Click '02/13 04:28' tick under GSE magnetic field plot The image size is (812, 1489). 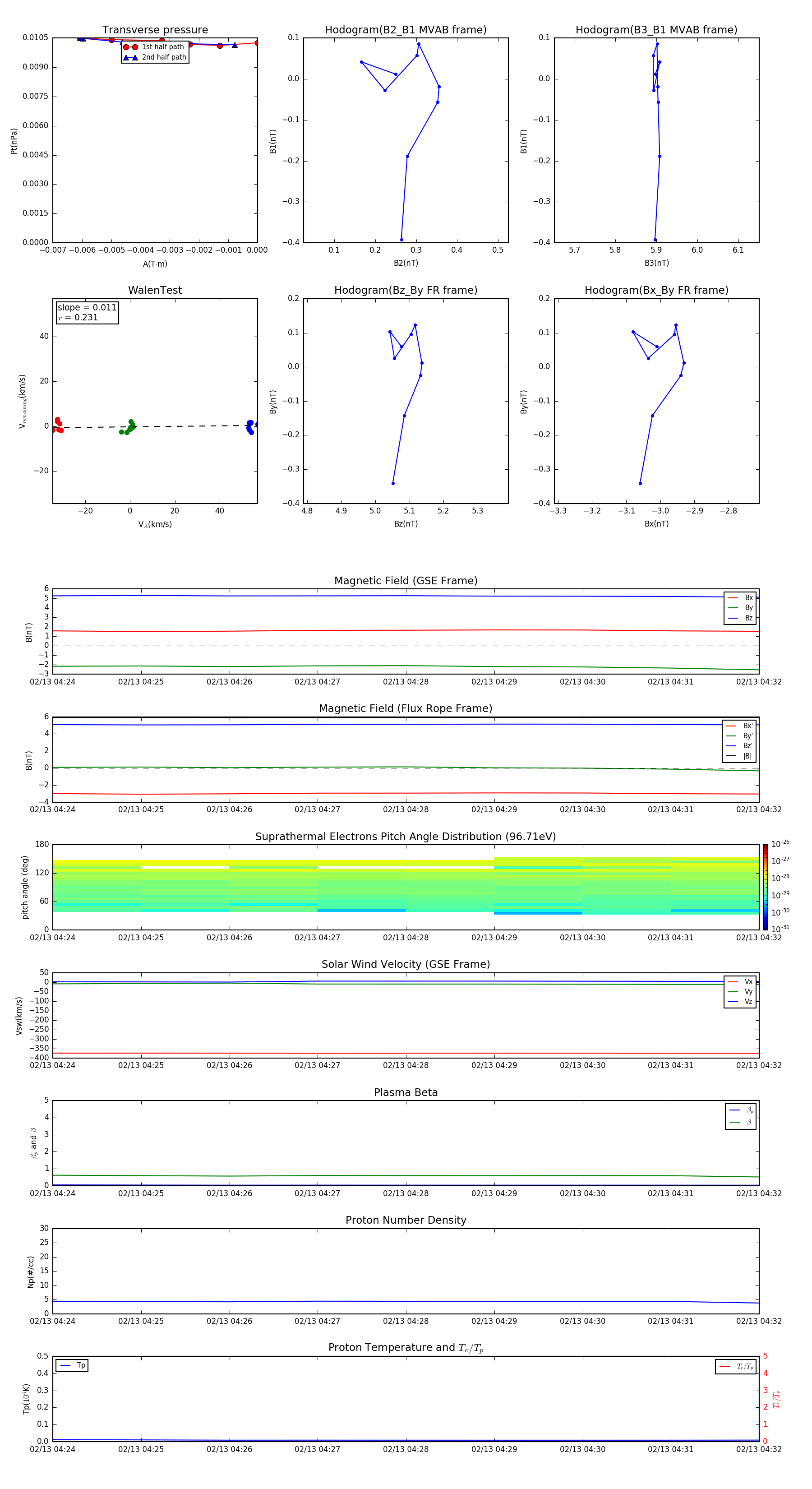406,682
